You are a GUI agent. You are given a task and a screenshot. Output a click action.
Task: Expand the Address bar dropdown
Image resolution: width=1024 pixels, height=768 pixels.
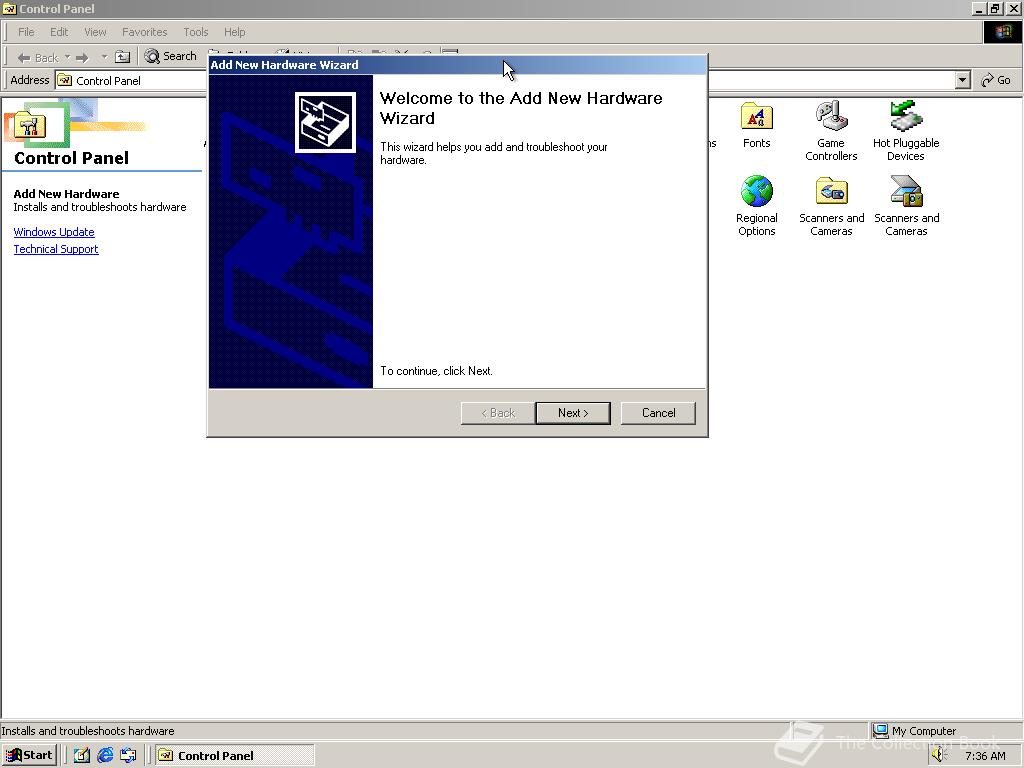962,80
